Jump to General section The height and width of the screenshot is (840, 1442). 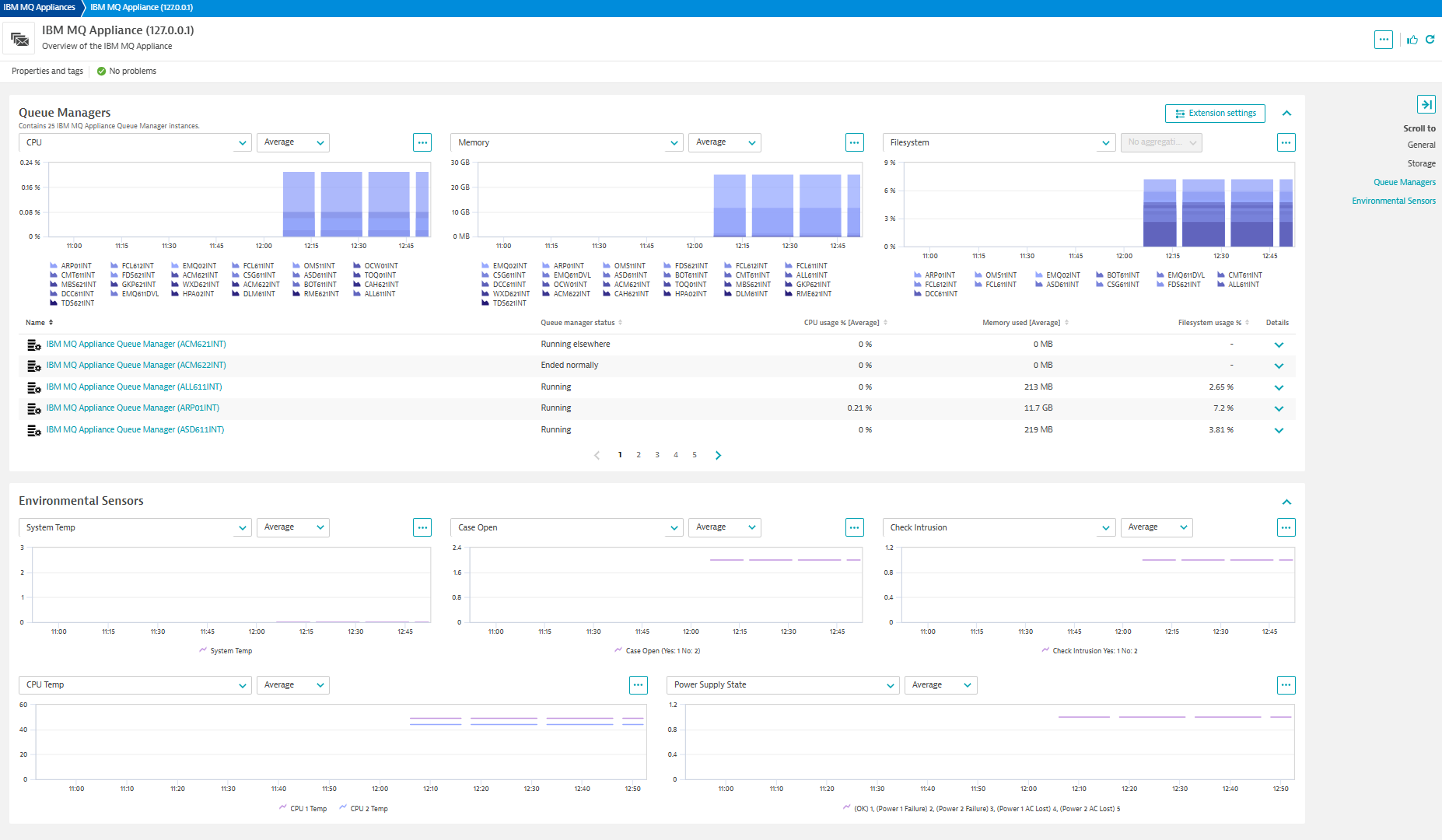1421,145
